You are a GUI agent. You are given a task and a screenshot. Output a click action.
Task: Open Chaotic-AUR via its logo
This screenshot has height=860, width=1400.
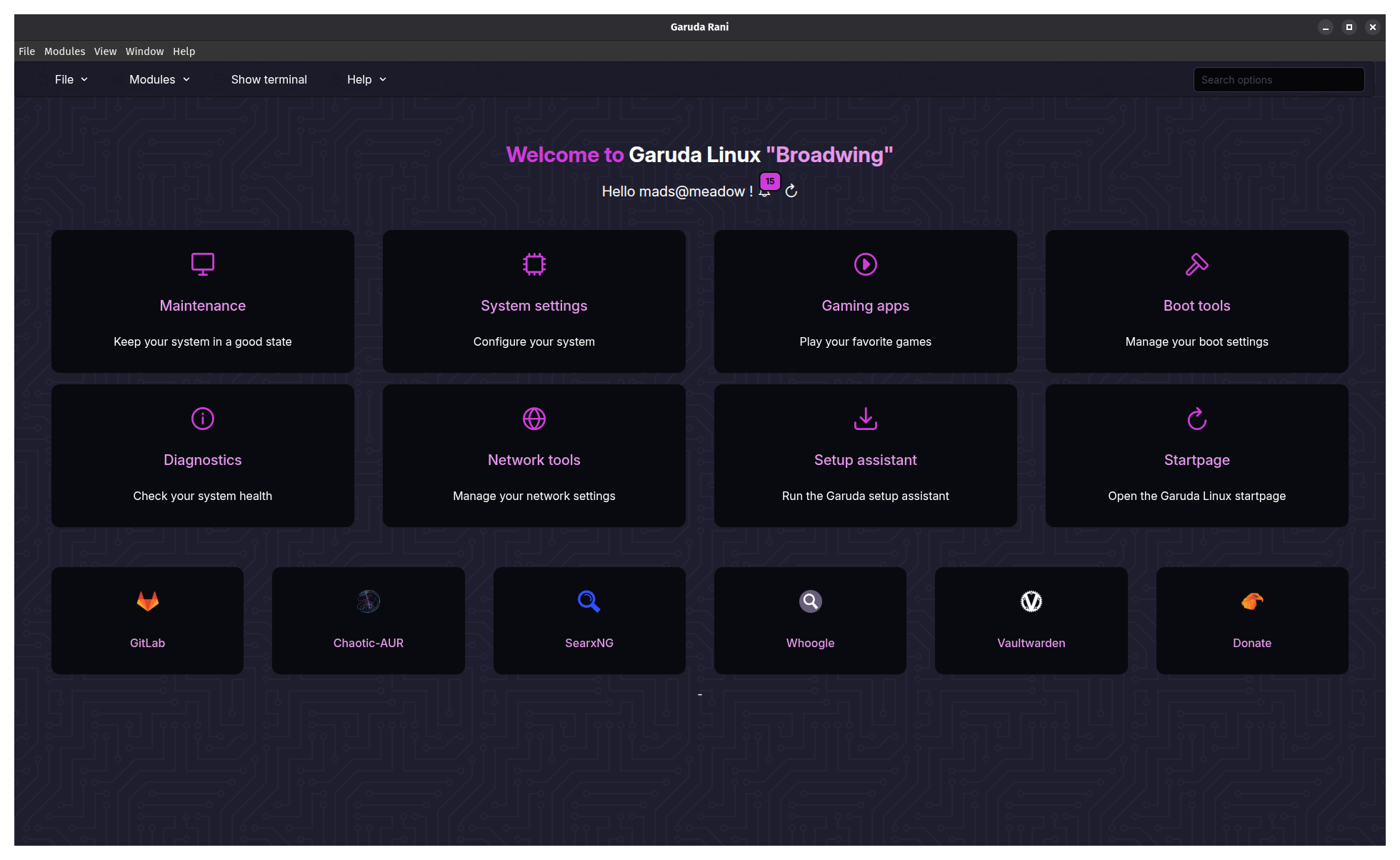pos(369,601)
